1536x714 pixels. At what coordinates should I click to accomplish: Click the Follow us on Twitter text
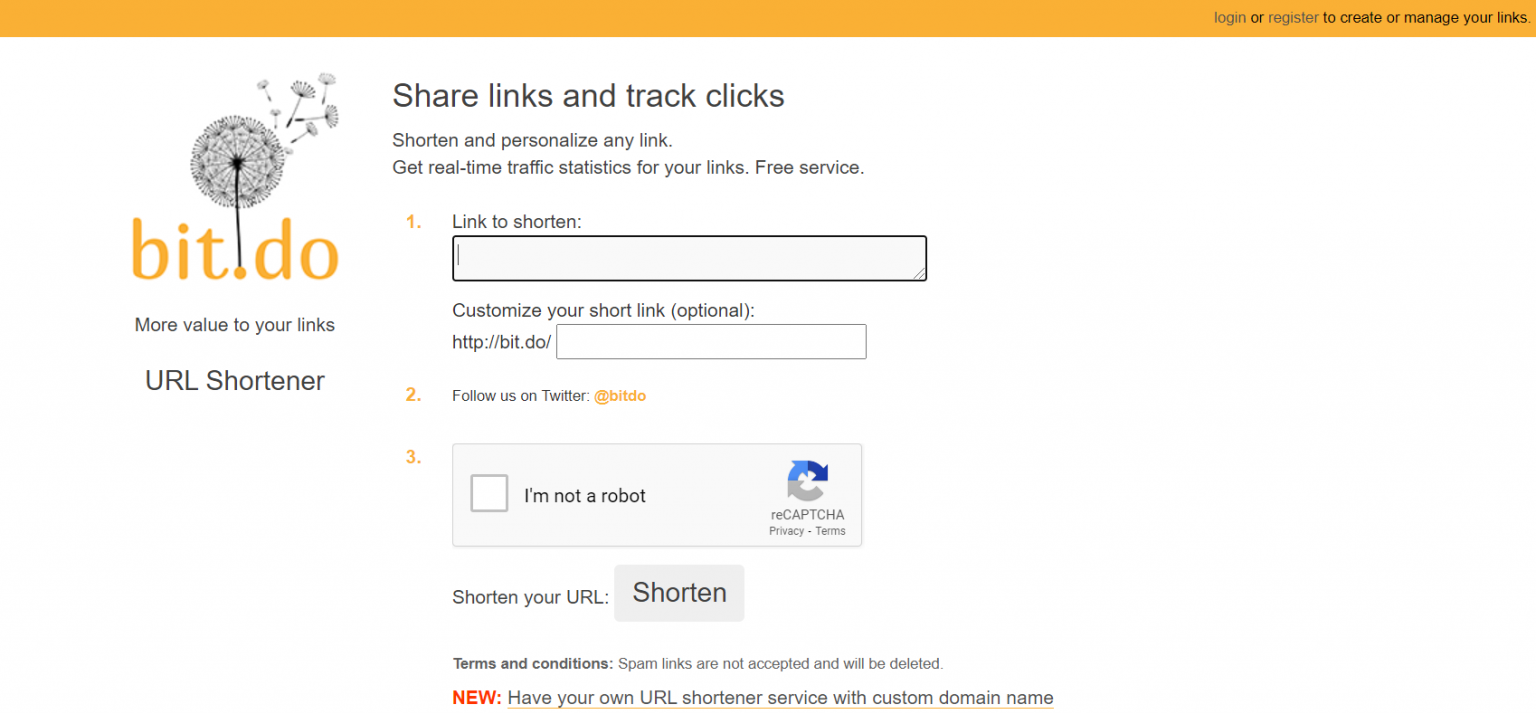click(x=521, y=396)
